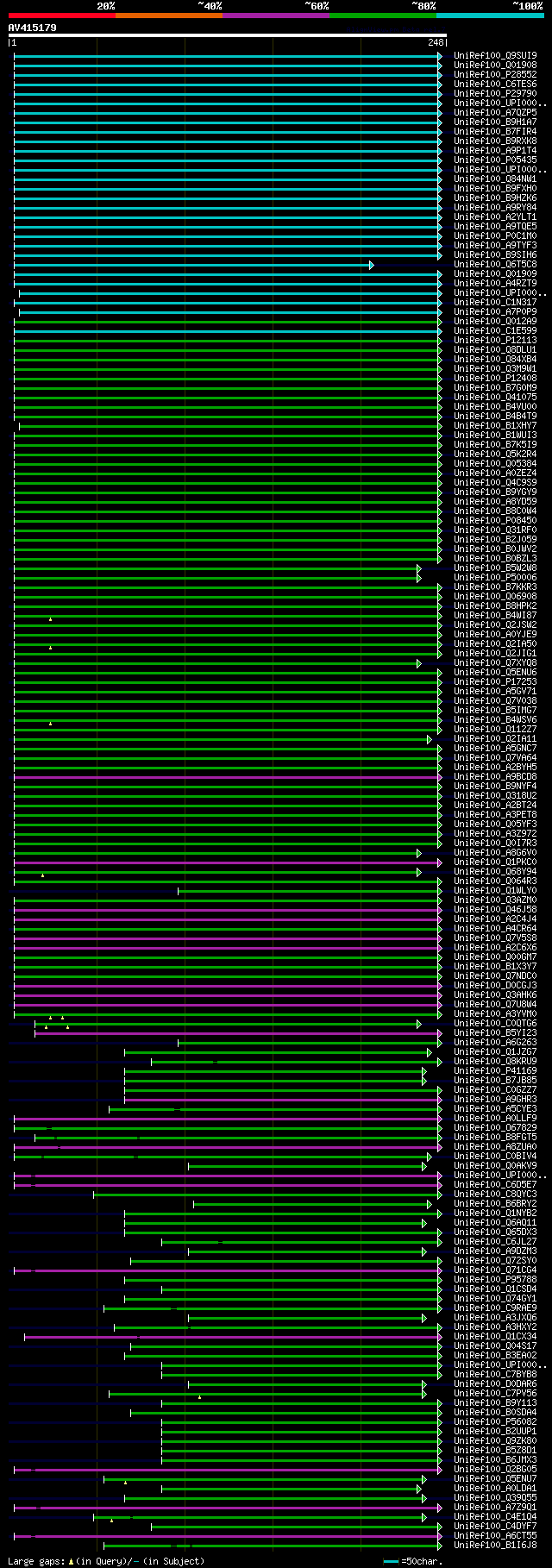Open the UniRef100_Q05YF3 entry
This screenshot has width=552, height=1568.
click(x=495, y=825)
